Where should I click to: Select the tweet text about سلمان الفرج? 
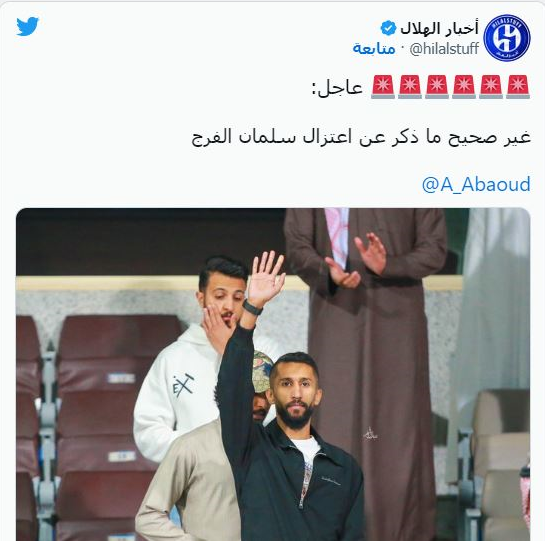[x=361, y=137]
